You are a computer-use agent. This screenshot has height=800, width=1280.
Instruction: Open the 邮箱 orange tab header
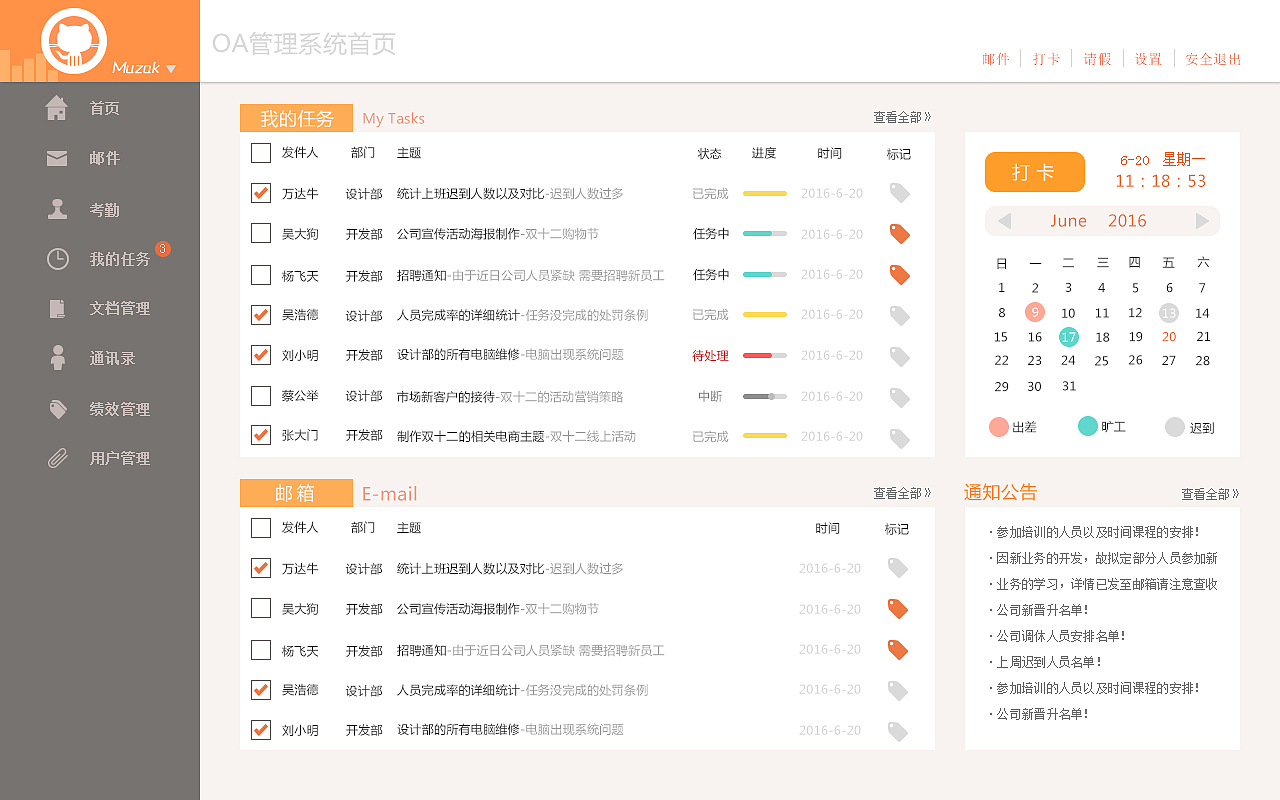click(296, 493)
